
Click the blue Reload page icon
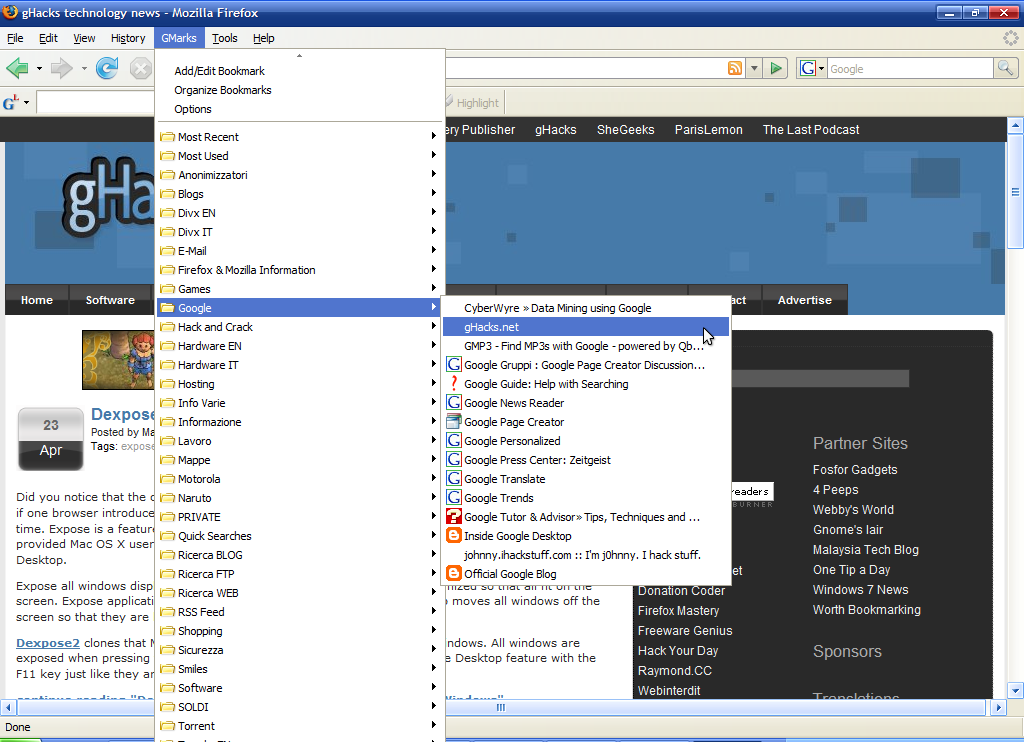[107, 68]
